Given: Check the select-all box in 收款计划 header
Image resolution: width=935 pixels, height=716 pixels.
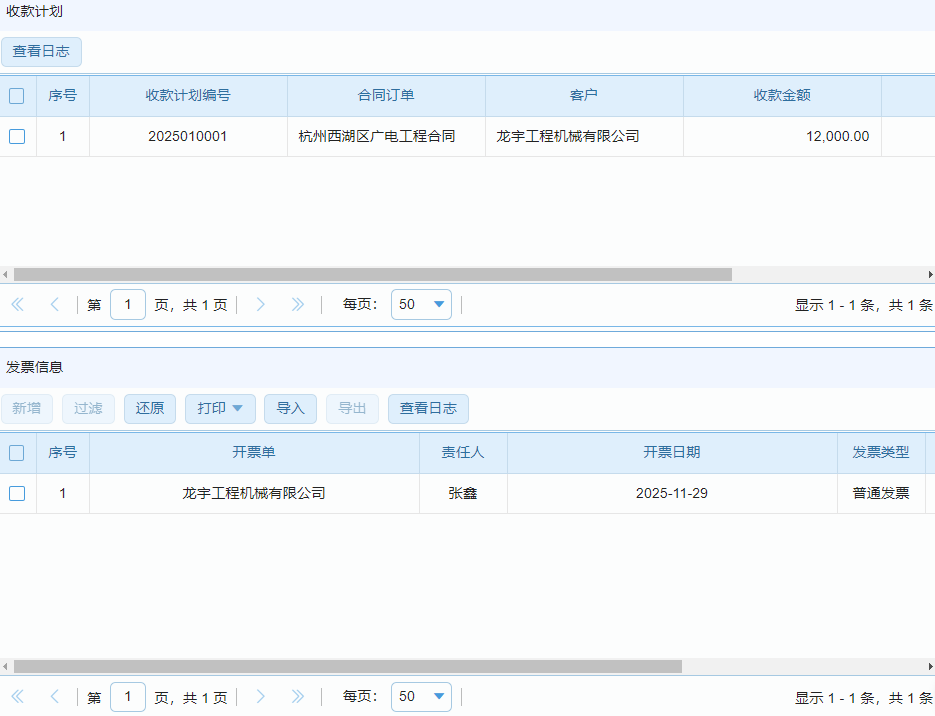Looking at the screenshot, I should (17, 96).
